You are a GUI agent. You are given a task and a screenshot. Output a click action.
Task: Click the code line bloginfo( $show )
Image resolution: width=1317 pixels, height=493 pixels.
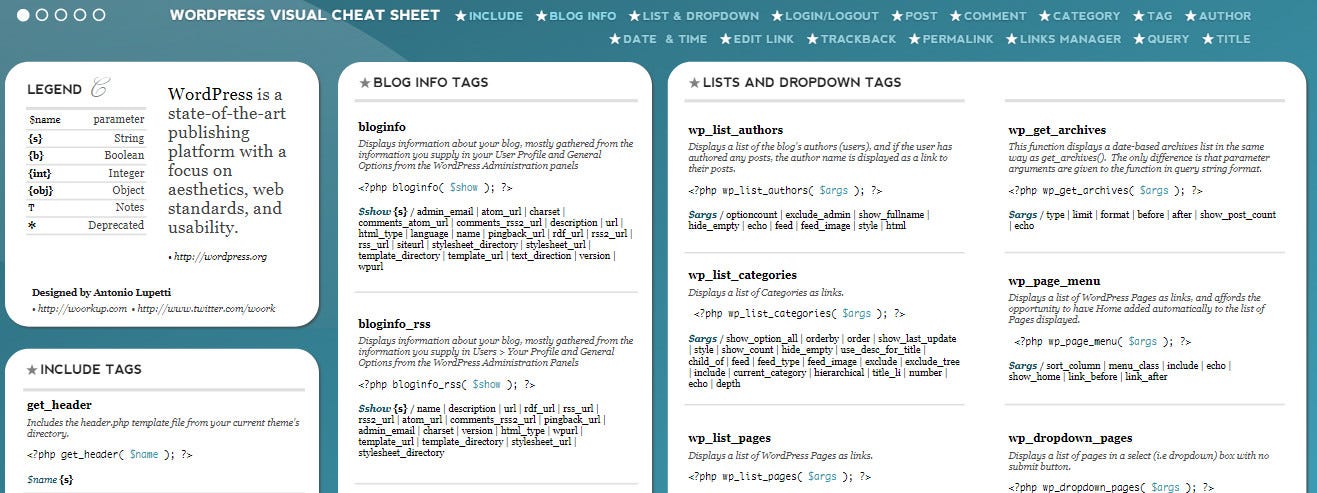tap(436, 187)
